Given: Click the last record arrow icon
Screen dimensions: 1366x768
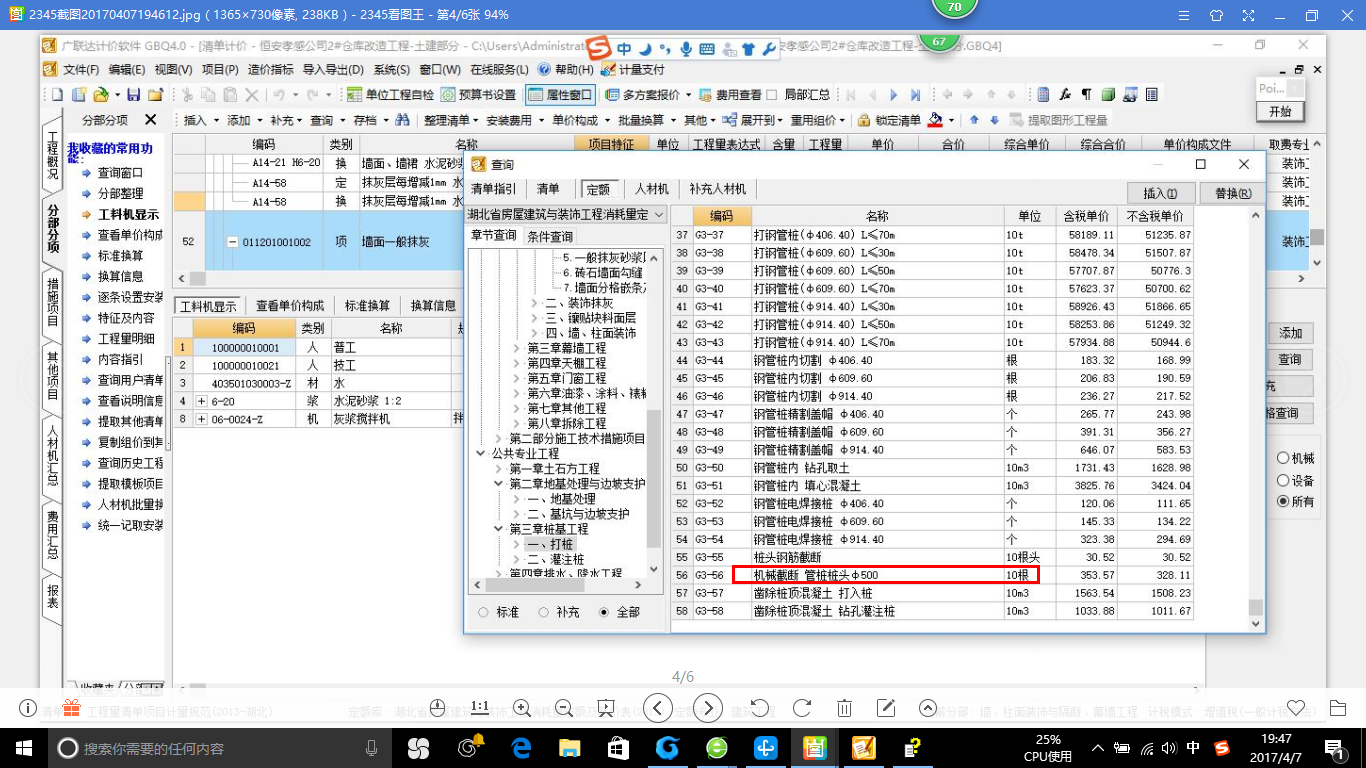Looking at the screenshot, I should [x=915, y=95].
